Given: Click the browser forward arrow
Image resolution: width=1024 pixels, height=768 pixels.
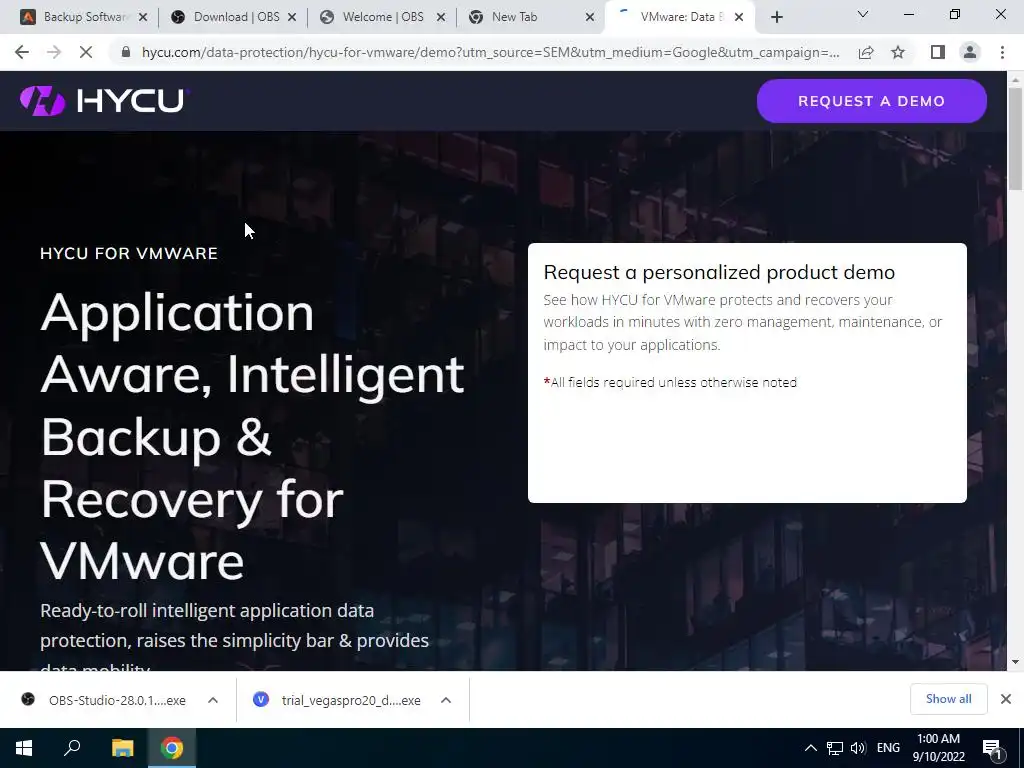Looking at the screenshot, I should pyautogui.click(x=54, y=52).
